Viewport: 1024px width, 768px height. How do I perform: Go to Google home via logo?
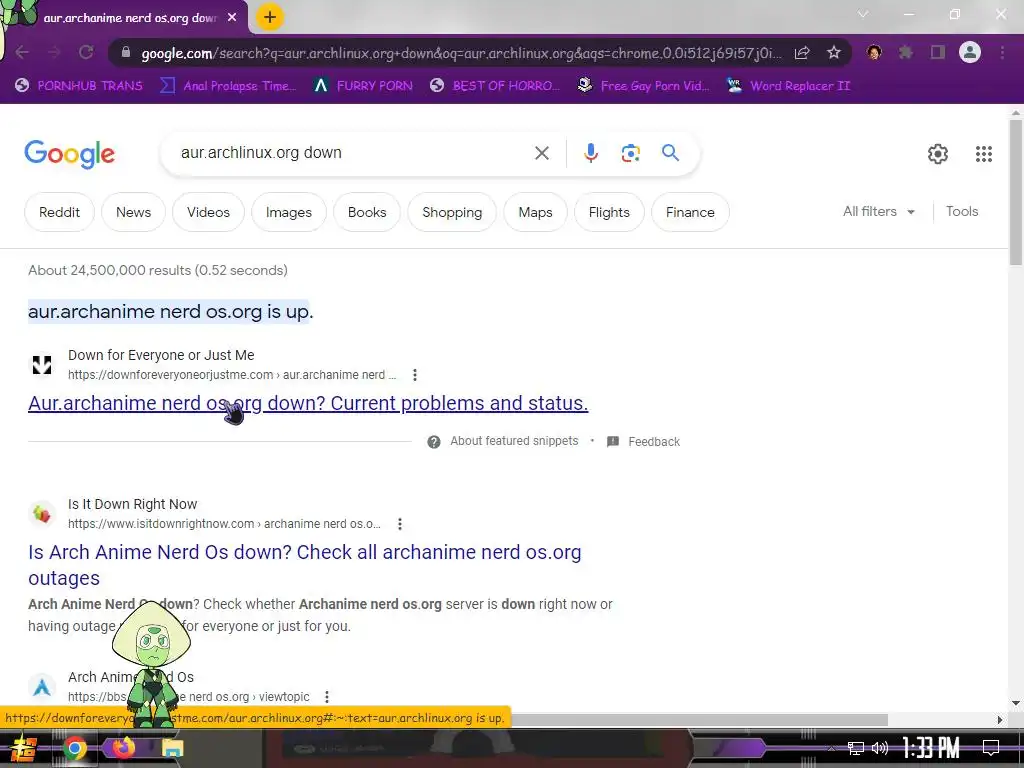[x=69, y=154]
